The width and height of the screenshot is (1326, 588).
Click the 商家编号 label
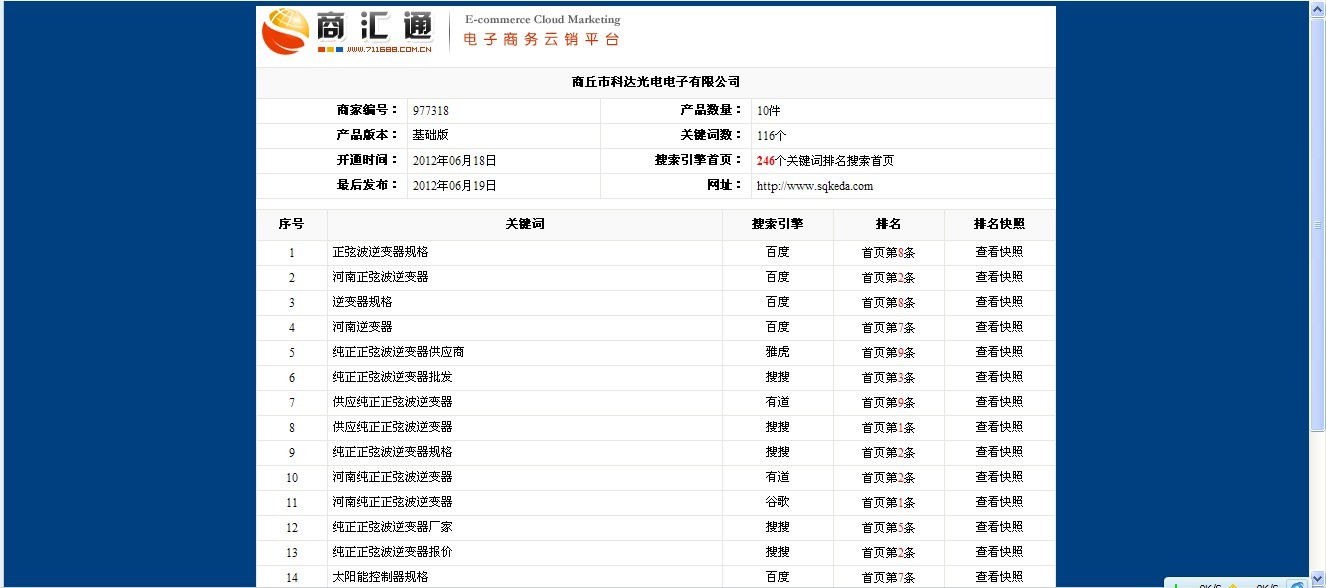click(367, 110)
